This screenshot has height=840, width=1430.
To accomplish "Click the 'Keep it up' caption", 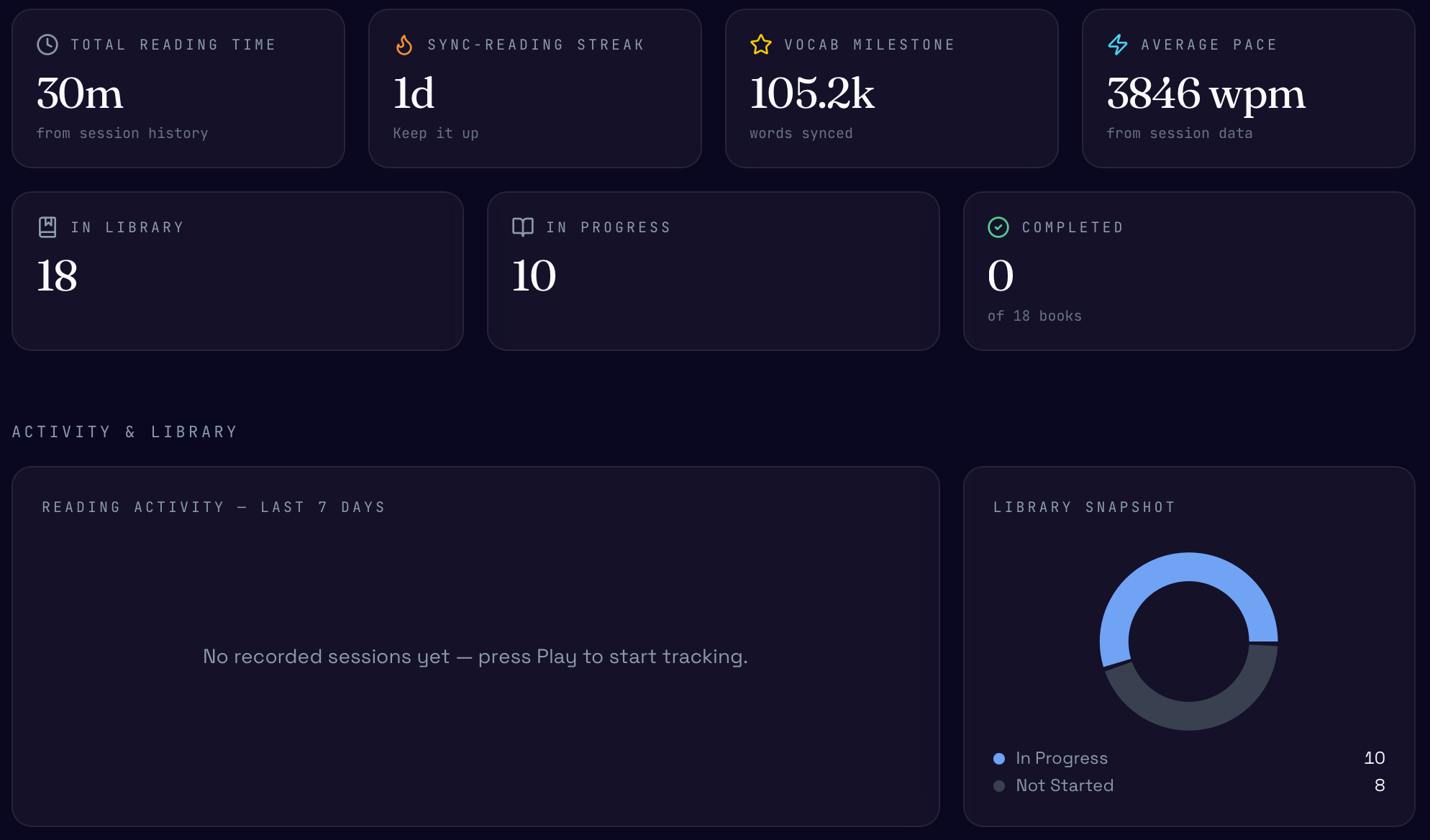I will [x=436, y=133].
